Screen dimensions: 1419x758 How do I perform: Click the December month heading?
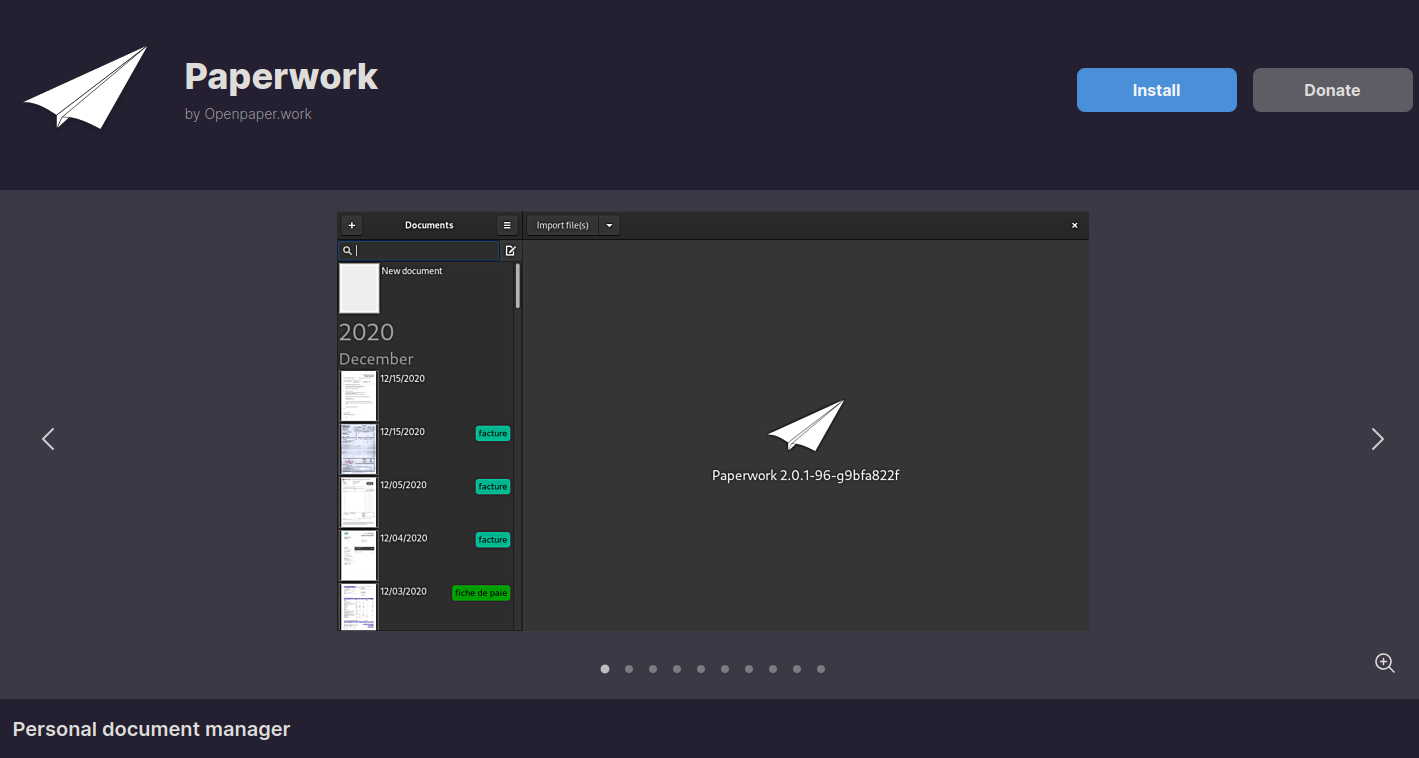[376, 359]
